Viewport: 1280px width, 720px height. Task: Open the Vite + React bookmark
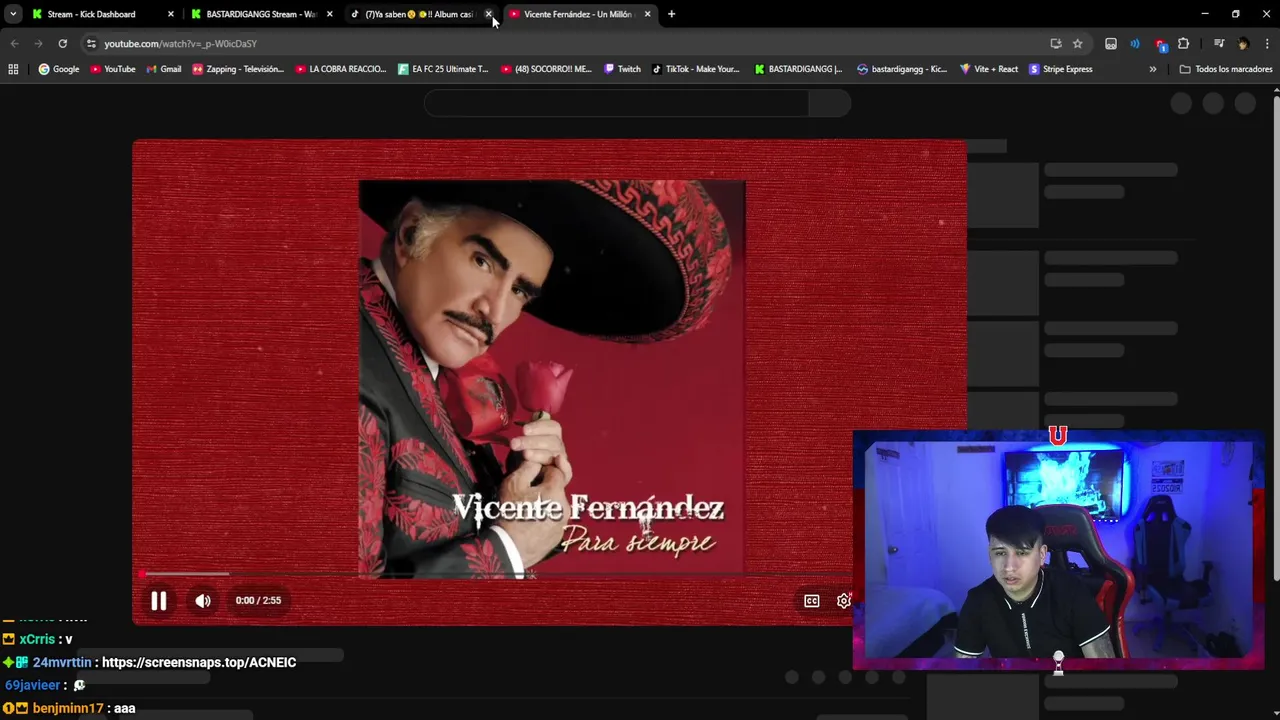(x=989, y=69)
